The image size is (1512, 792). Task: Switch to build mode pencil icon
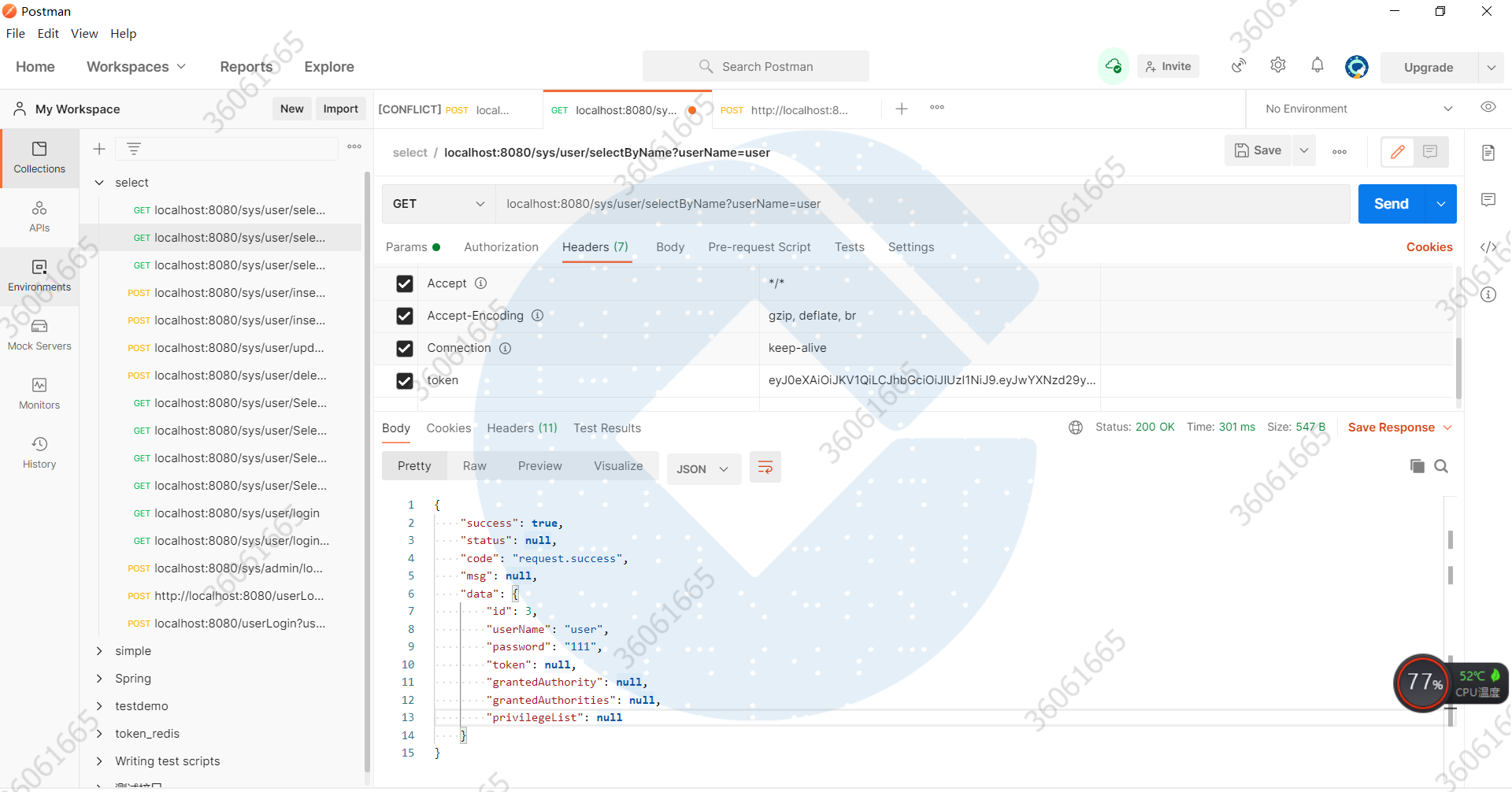(1398, 151)
